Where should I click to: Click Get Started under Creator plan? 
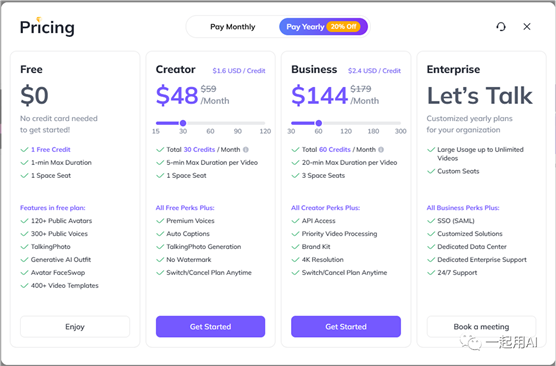[210, 327]
